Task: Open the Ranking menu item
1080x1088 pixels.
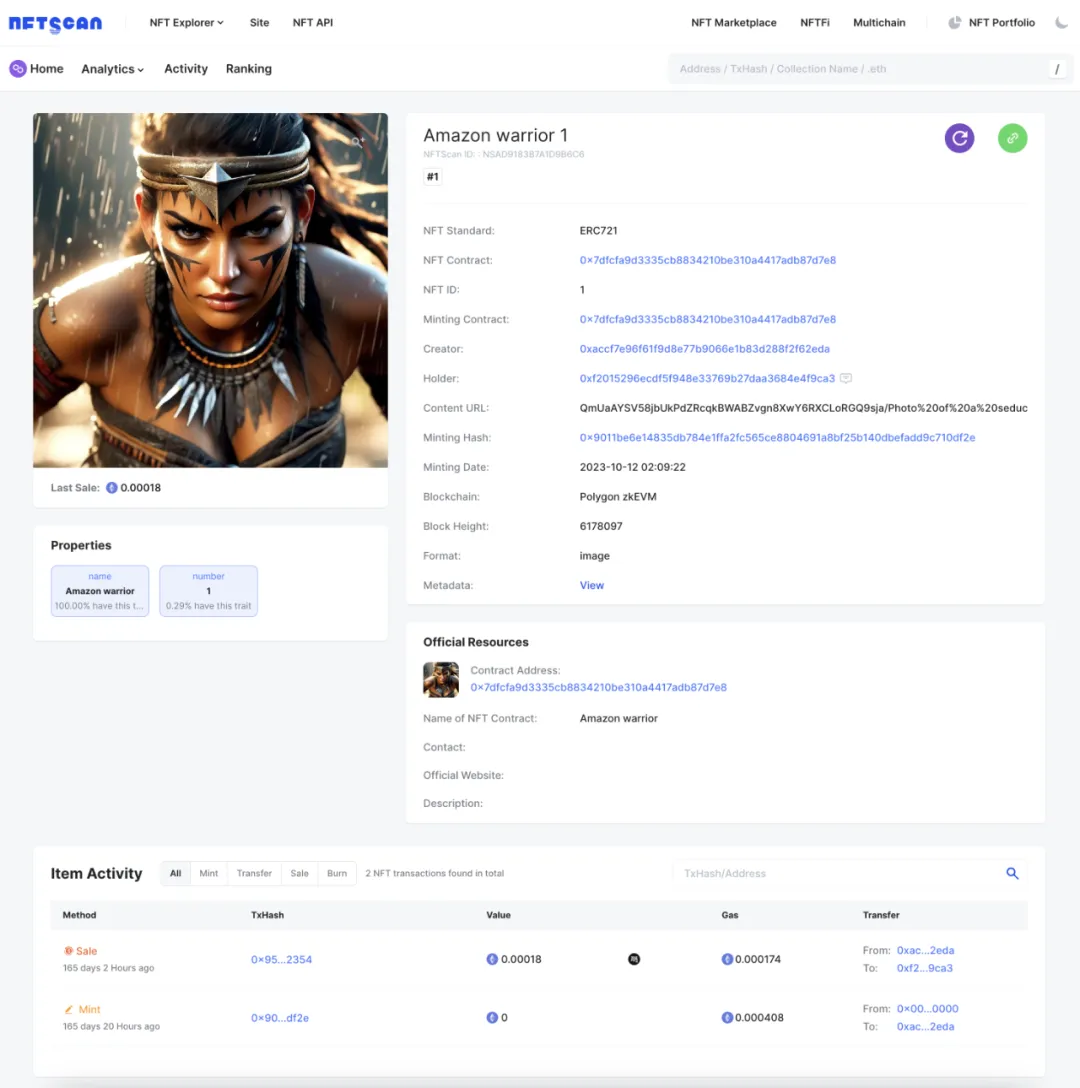Action: pyautogui.click(x=248, y=69)
